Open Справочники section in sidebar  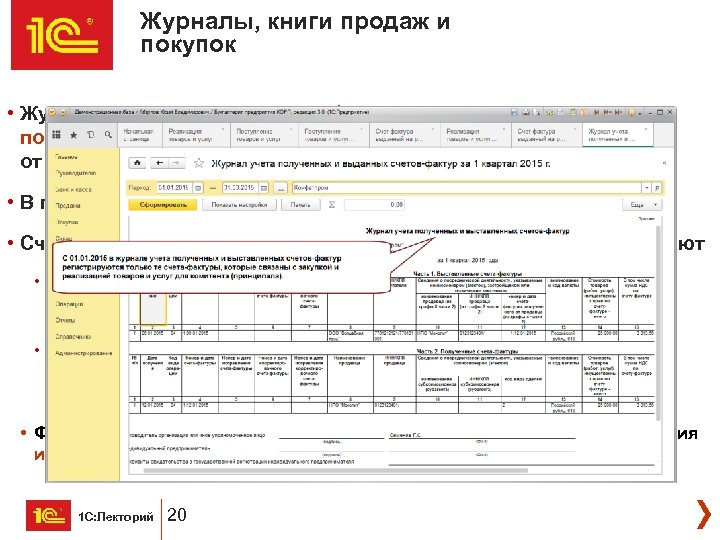click(73, 337)
